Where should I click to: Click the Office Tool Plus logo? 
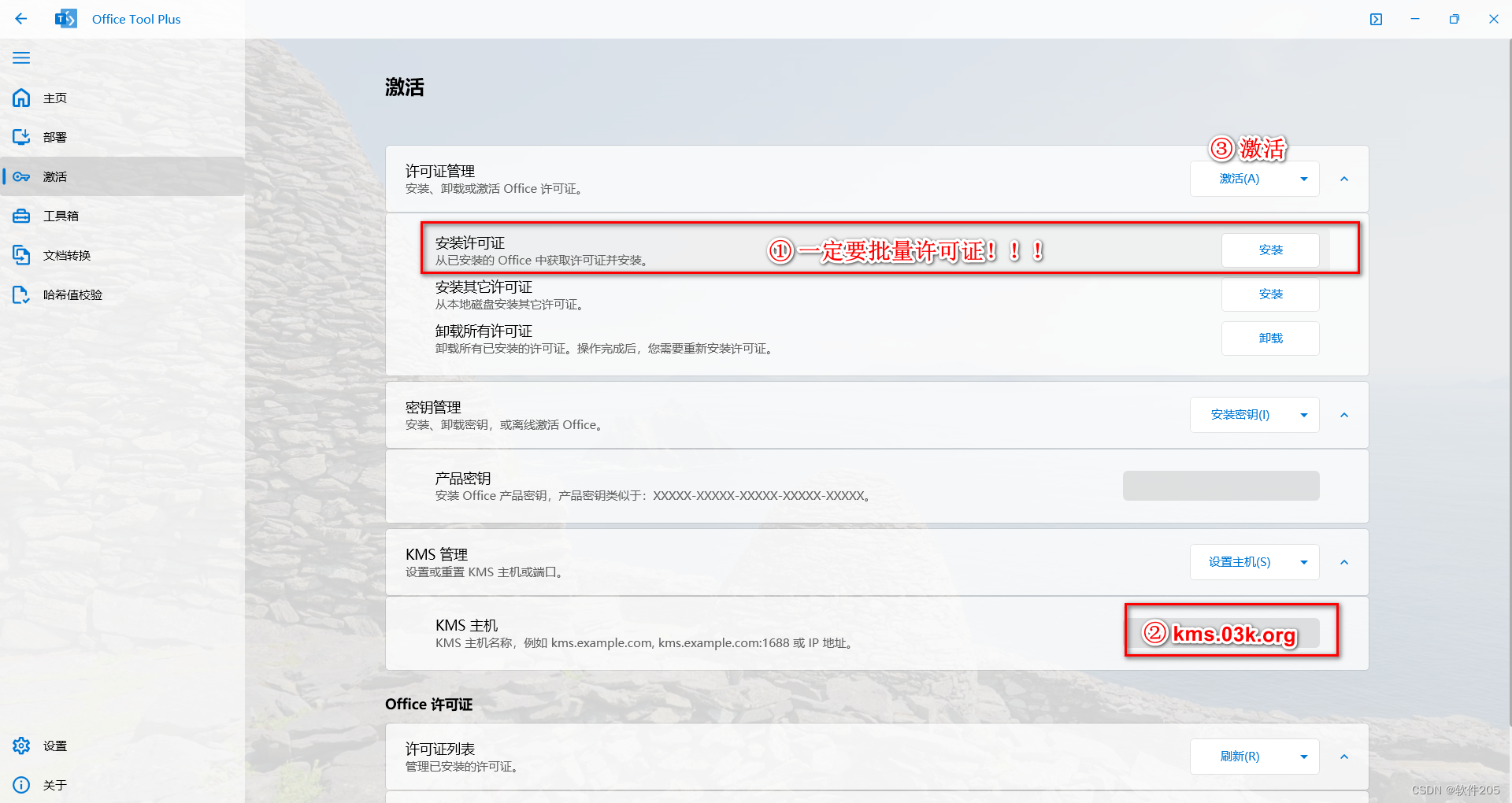[x=66, y=18]
